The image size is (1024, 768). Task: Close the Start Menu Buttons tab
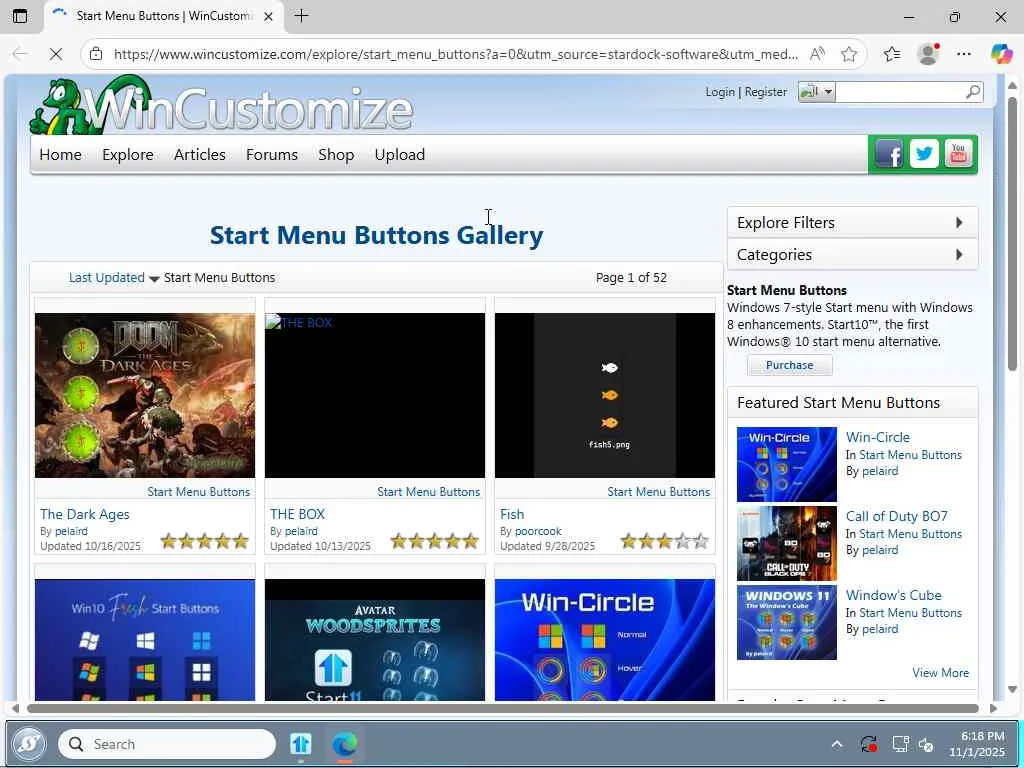[x=268, y=16]
